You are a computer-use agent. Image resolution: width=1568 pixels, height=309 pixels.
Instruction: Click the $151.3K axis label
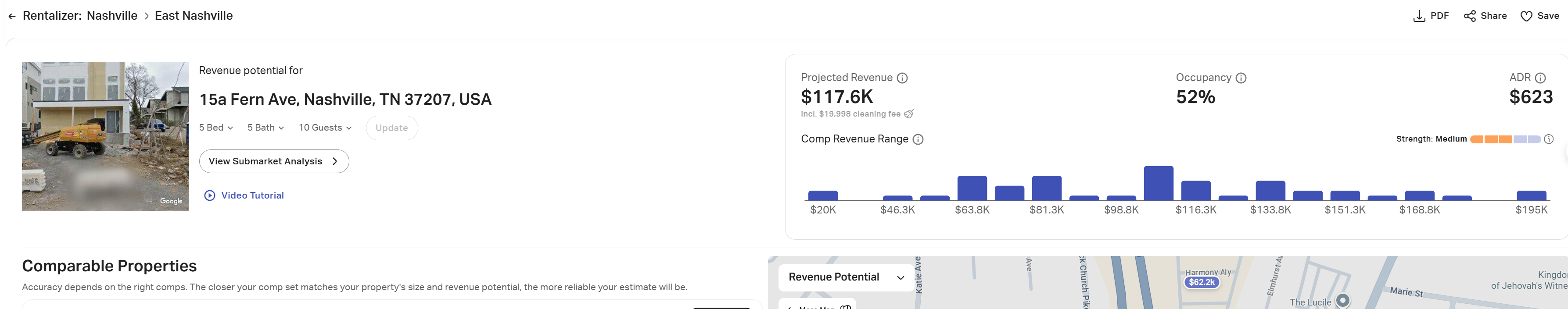(x=1345, y=210)
